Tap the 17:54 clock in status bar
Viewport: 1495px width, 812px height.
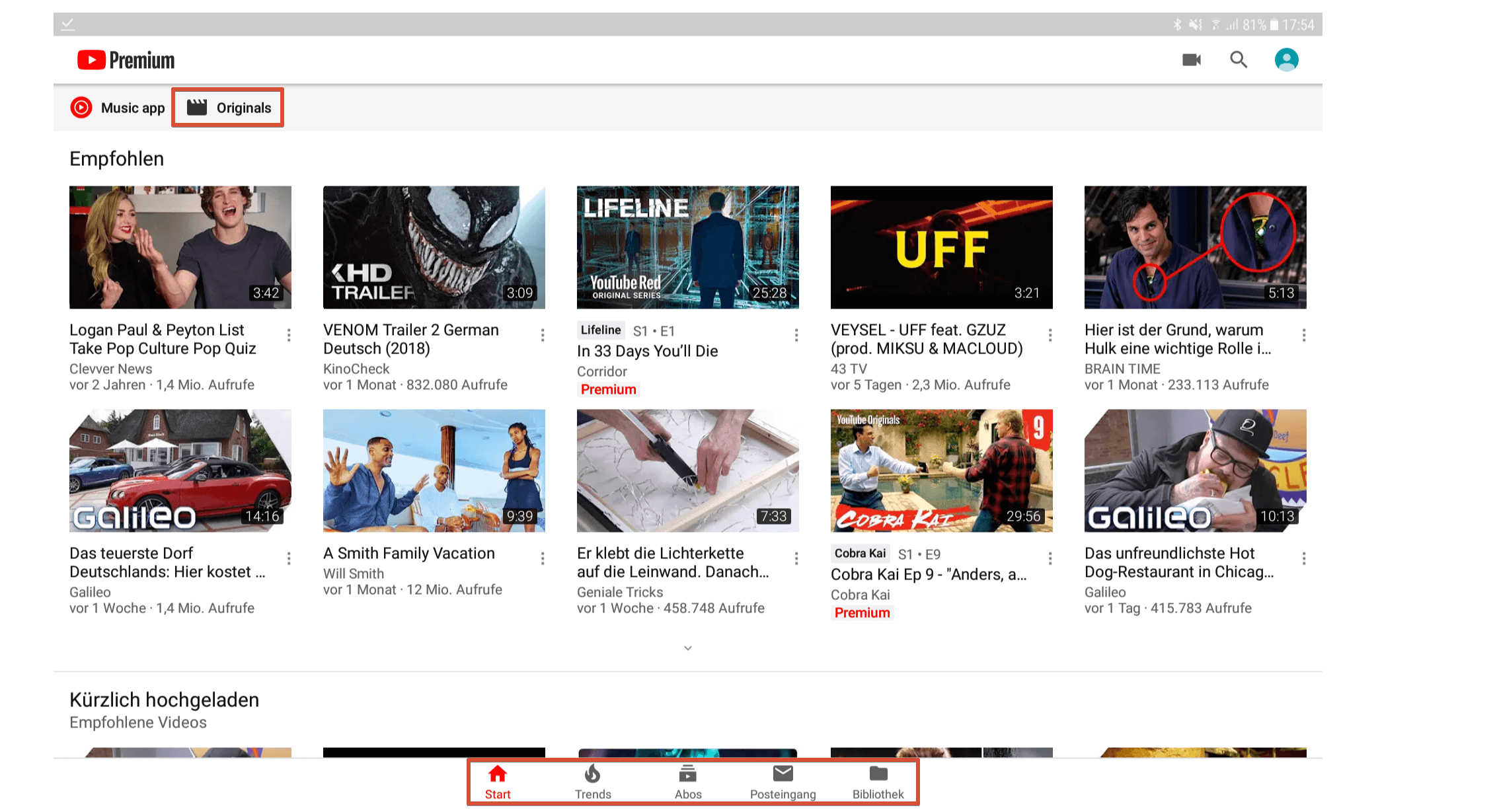coord(1298,25)
